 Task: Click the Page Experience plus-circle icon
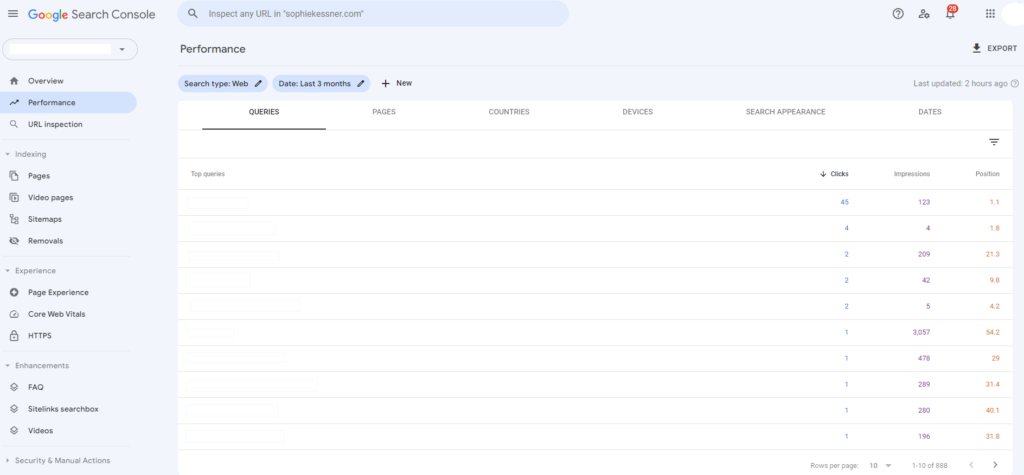pos(14,293)
